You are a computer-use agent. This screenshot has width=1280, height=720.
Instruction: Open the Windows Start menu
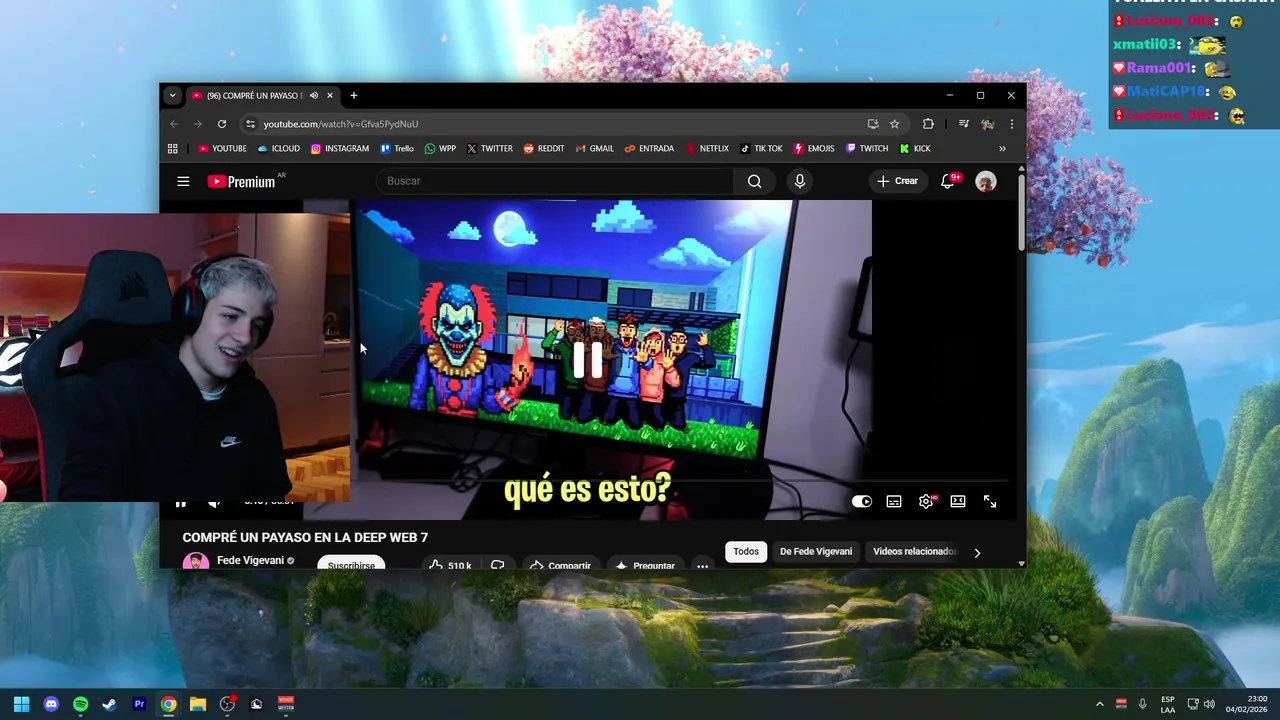(x=22, y=704)
